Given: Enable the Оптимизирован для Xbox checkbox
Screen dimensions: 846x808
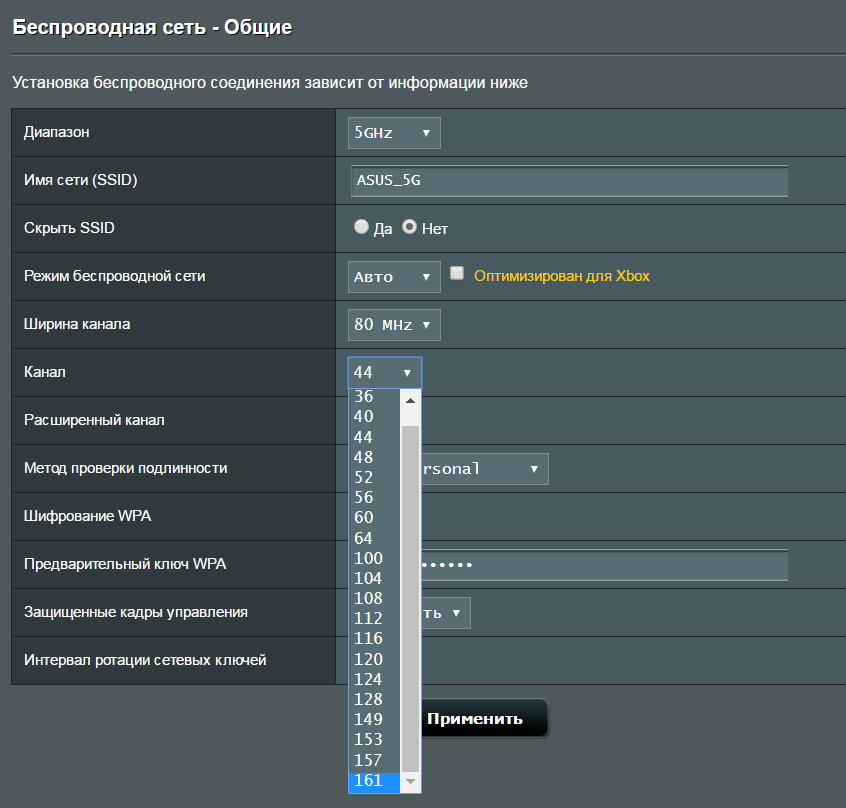Looking at the screenshot, I should tap(457, 273).
